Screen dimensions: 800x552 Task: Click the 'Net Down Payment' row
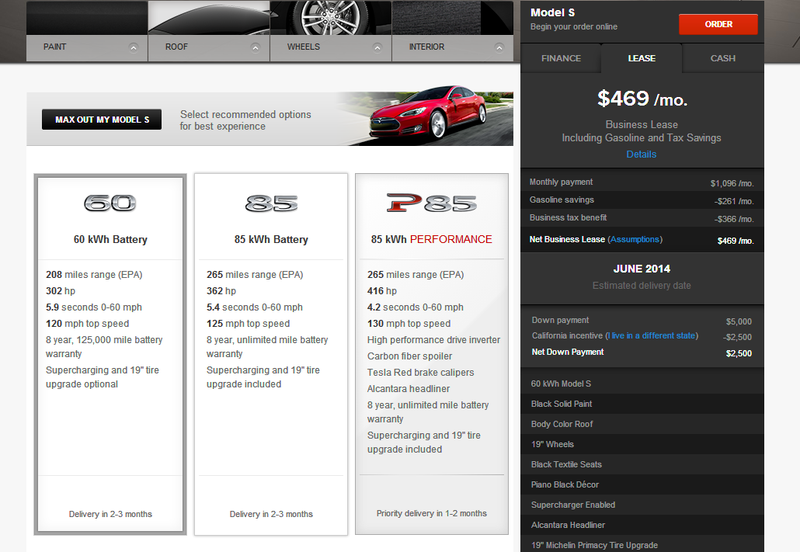point(642,352)
